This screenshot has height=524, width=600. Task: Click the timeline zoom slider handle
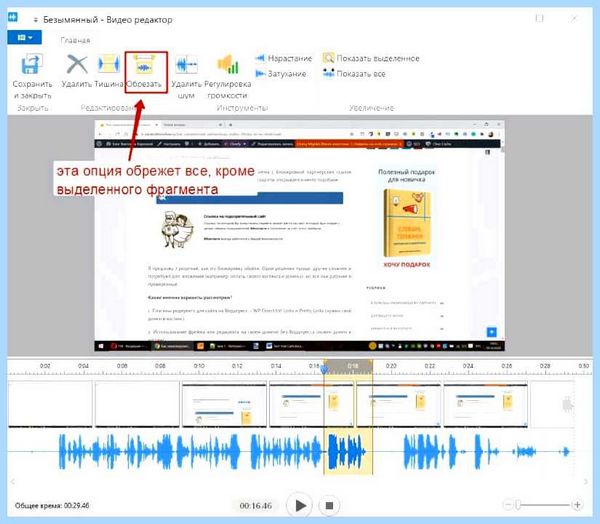click(x=518, y=505)
